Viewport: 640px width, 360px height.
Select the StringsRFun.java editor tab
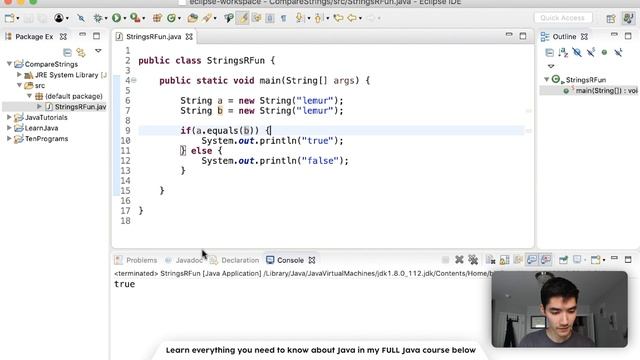(153, 37)
